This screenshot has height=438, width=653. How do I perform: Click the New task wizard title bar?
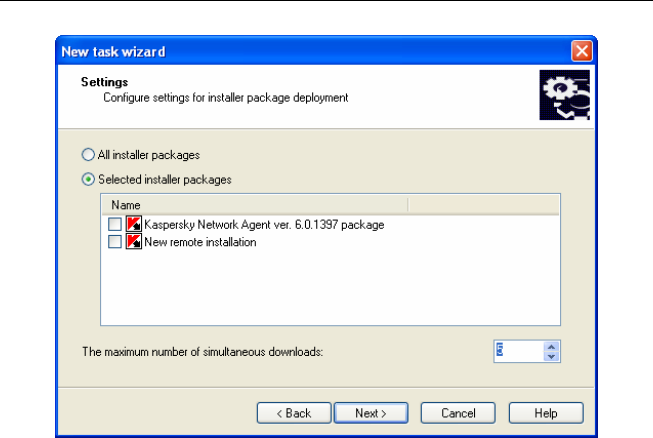(x=300, y=51)
